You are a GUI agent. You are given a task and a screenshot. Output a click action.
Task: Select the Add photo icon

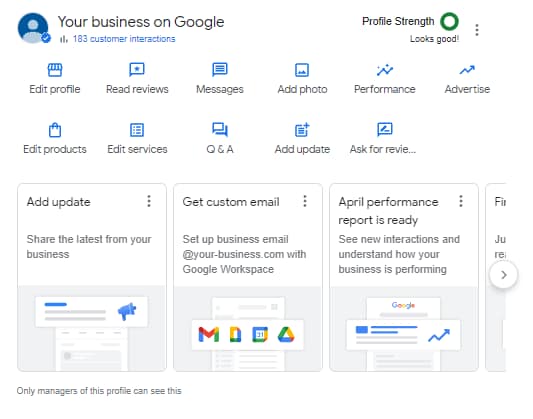pos(302,70)
